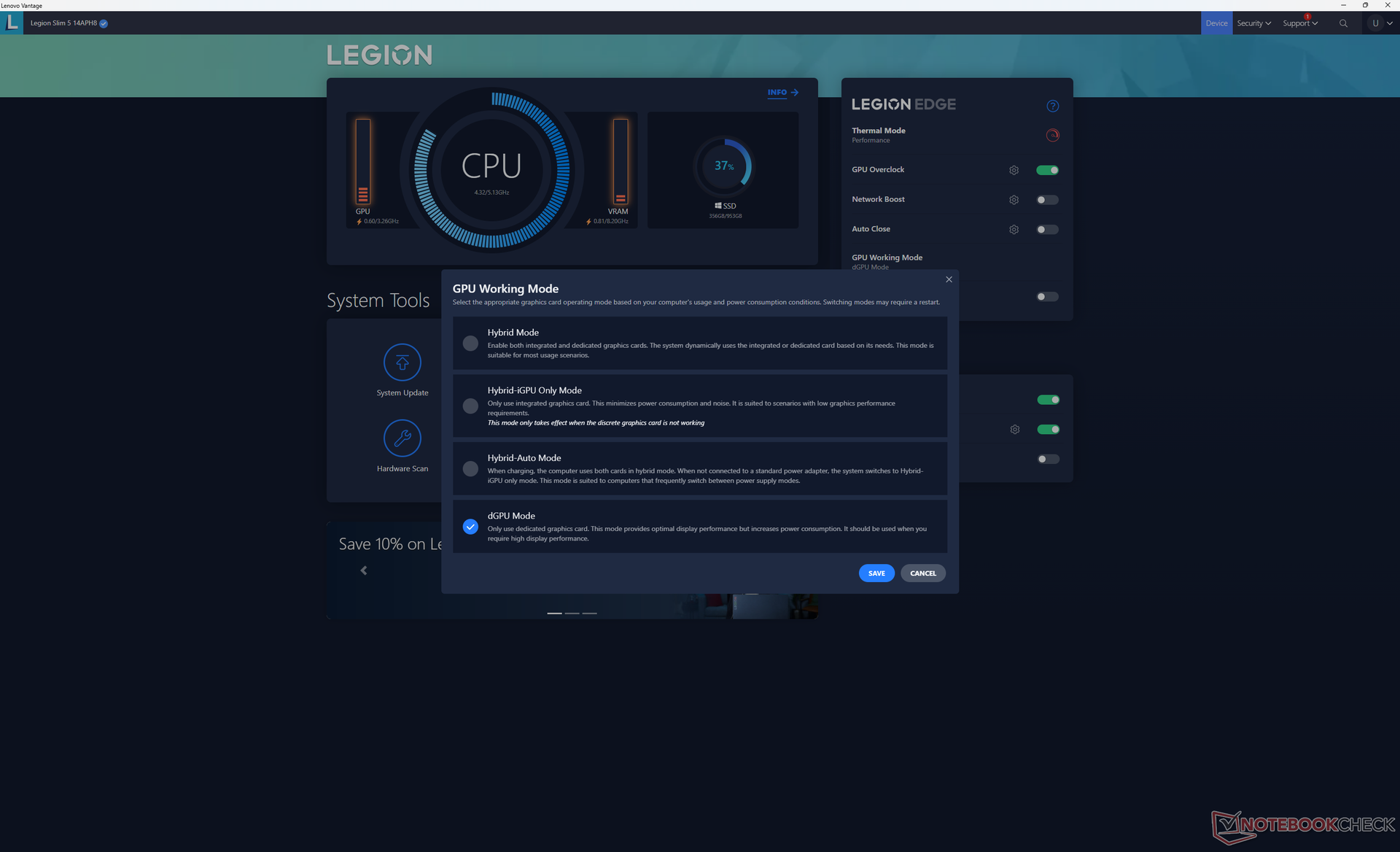The height and width of the screenshot is (852, 1400).
Task: Open the search magnifier icon
Action: point(1343,23)
